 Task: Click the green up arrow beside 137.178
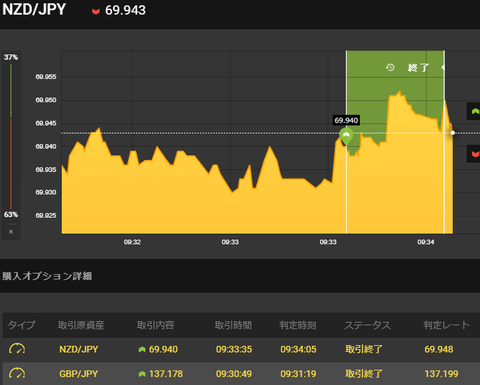pyautogui.click(x=142, y=374)
